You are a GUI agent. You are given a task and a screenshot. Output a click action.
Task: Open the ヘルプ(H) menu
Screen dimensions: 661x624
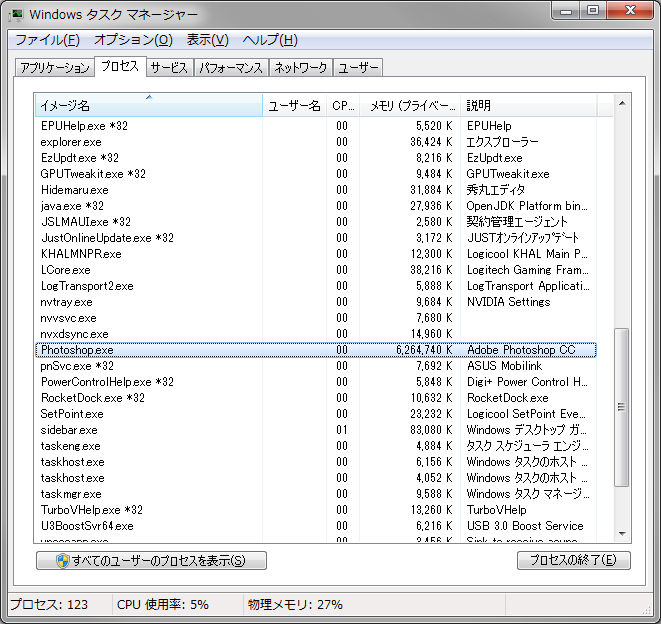[270, 40]
